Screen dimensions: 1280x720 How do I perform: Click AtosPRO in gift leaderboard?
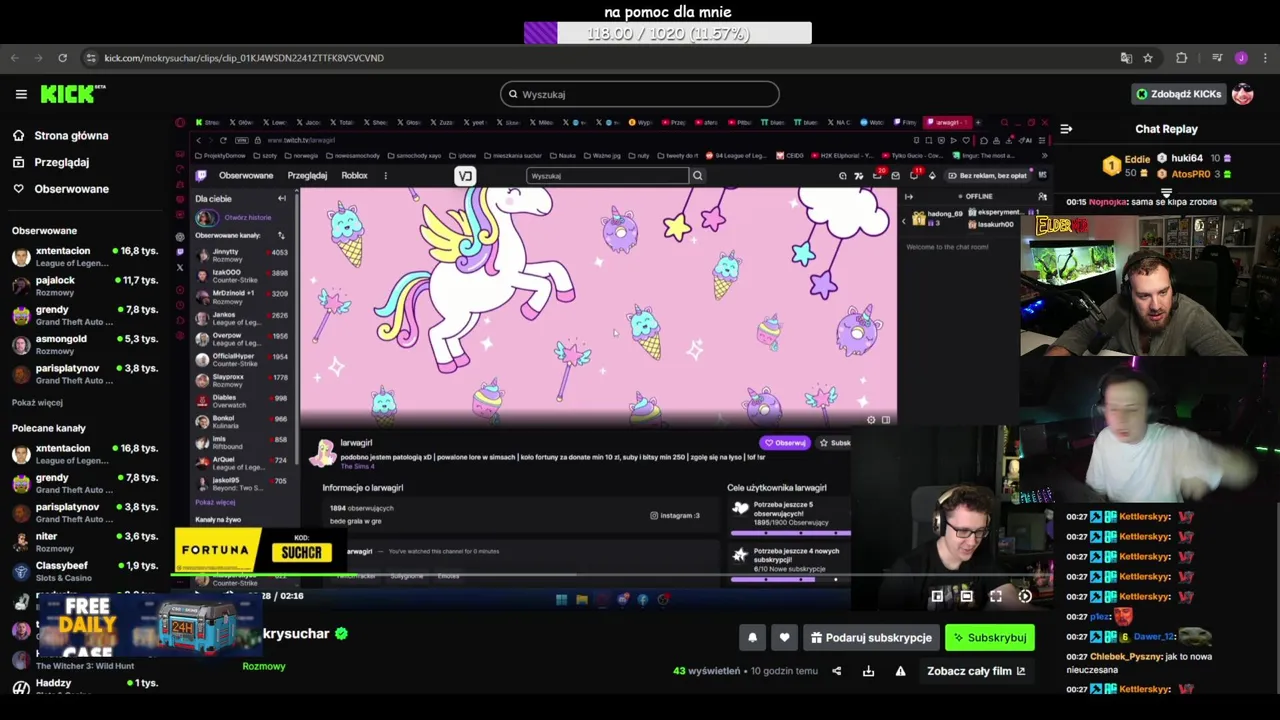[x=1195, y=174]
